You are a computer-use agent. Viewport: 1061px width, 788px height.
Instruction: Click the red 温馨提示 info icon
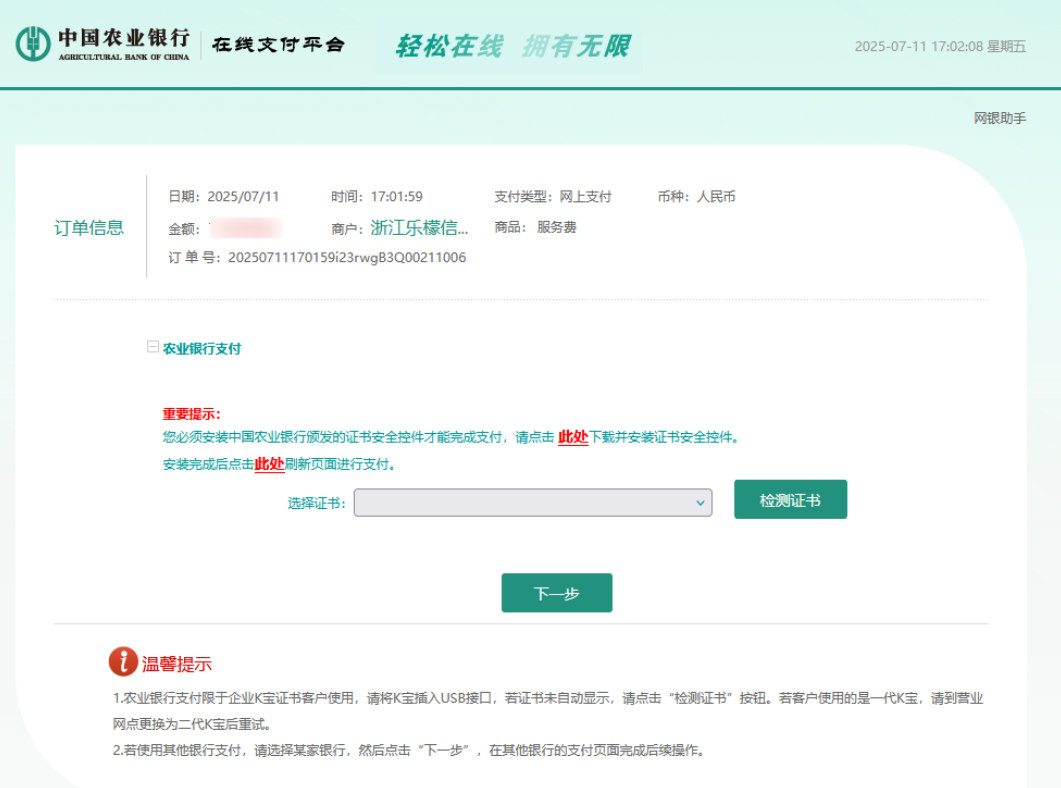(123, 662)
